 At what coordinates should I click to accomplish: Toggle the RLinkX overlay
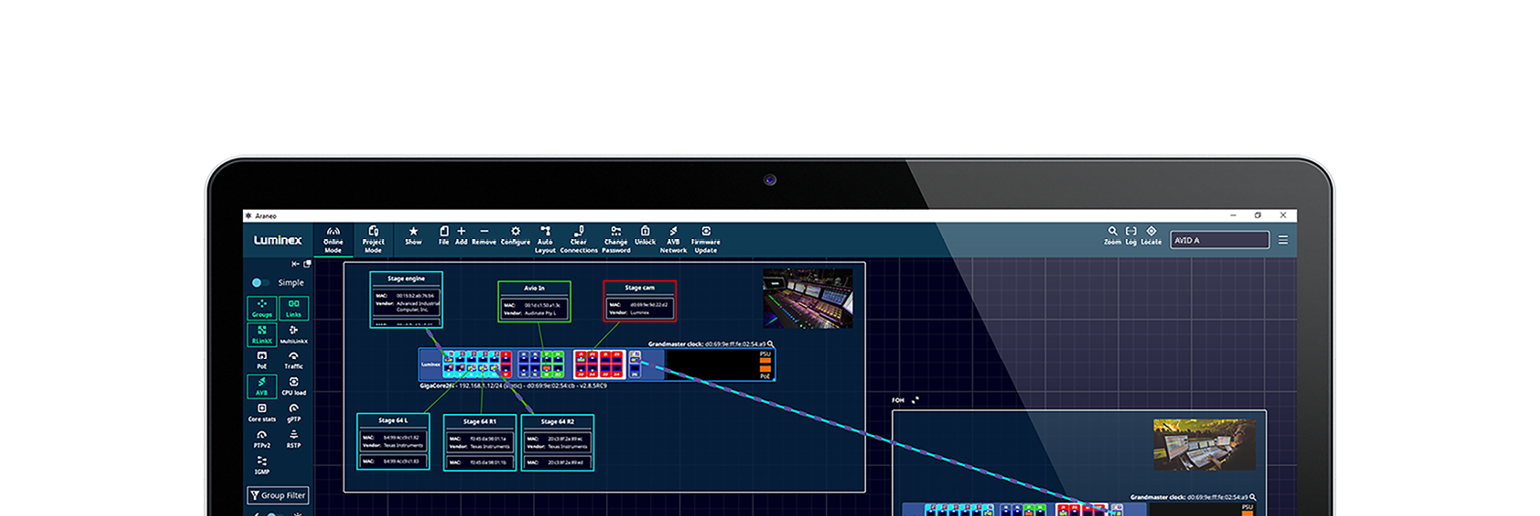click(x=262, y=335)
